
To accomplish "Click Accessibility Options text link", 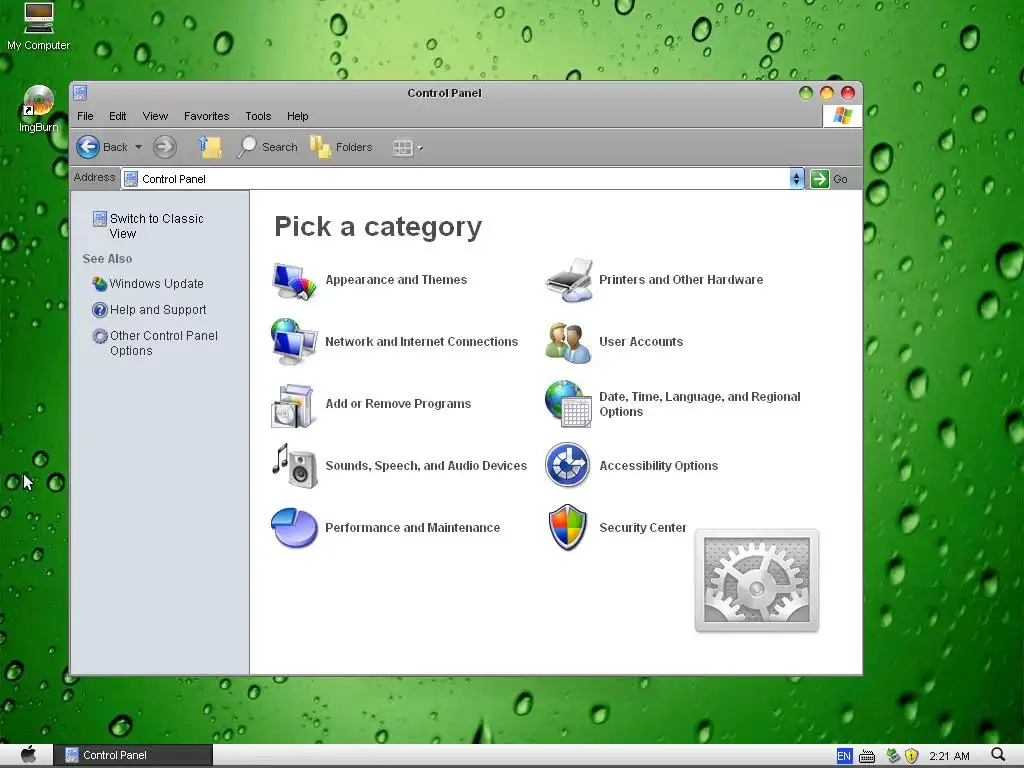I will coord(658,466).
